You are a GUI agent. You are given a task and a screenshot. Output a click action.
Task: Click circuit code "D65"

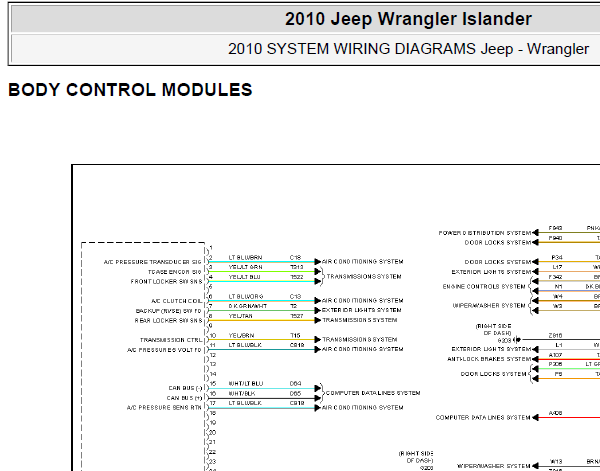click(295, 394)
